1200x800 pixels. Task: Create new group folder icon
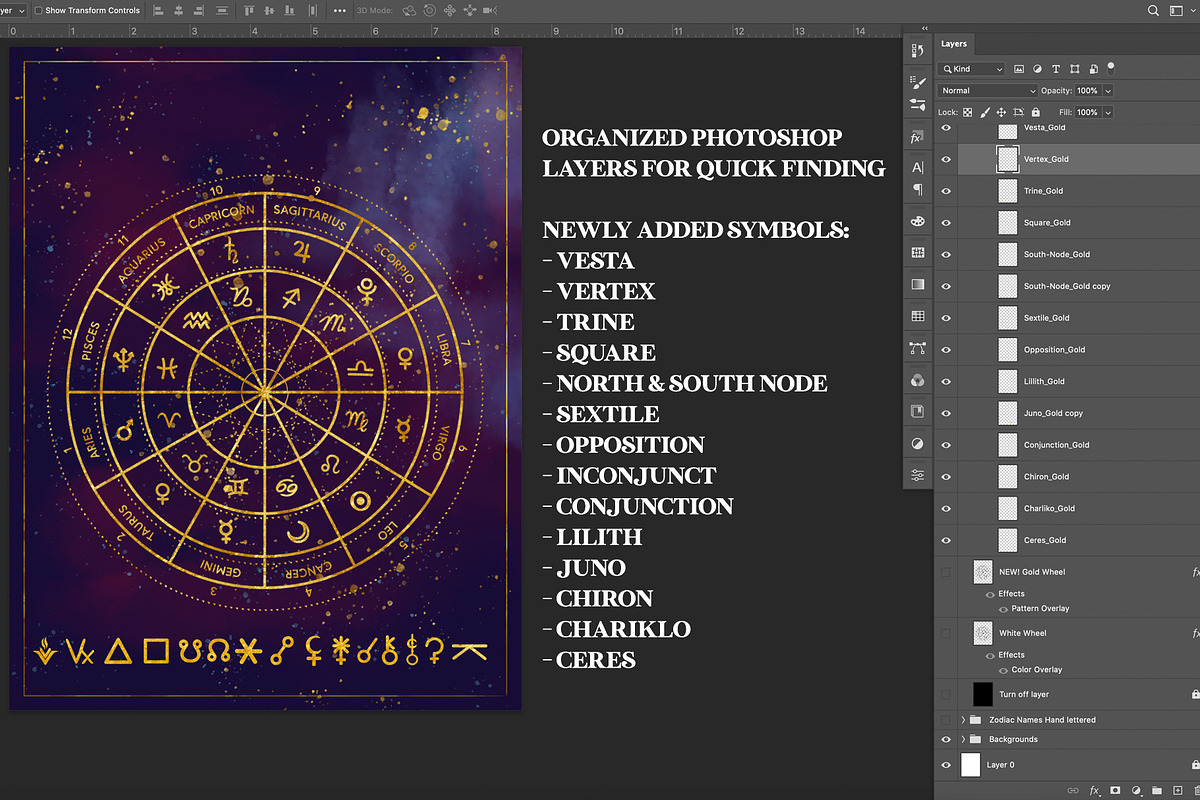[1156, 790]
